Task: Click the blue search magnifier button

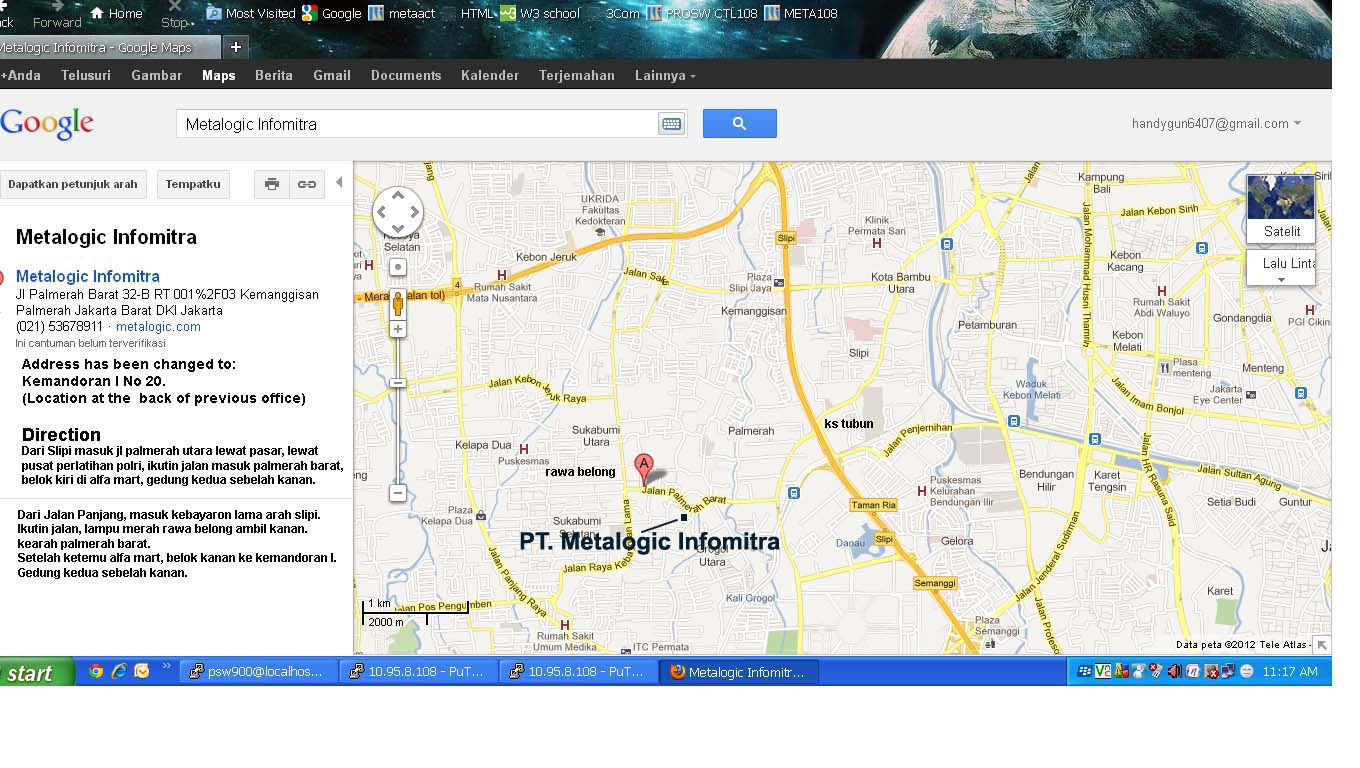Action: pos(739,124)
